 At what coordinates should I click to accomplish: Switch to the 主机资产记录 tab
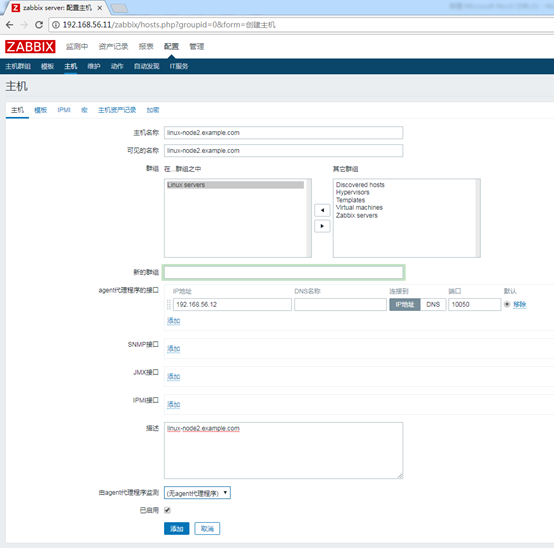[x=117, y=110]
